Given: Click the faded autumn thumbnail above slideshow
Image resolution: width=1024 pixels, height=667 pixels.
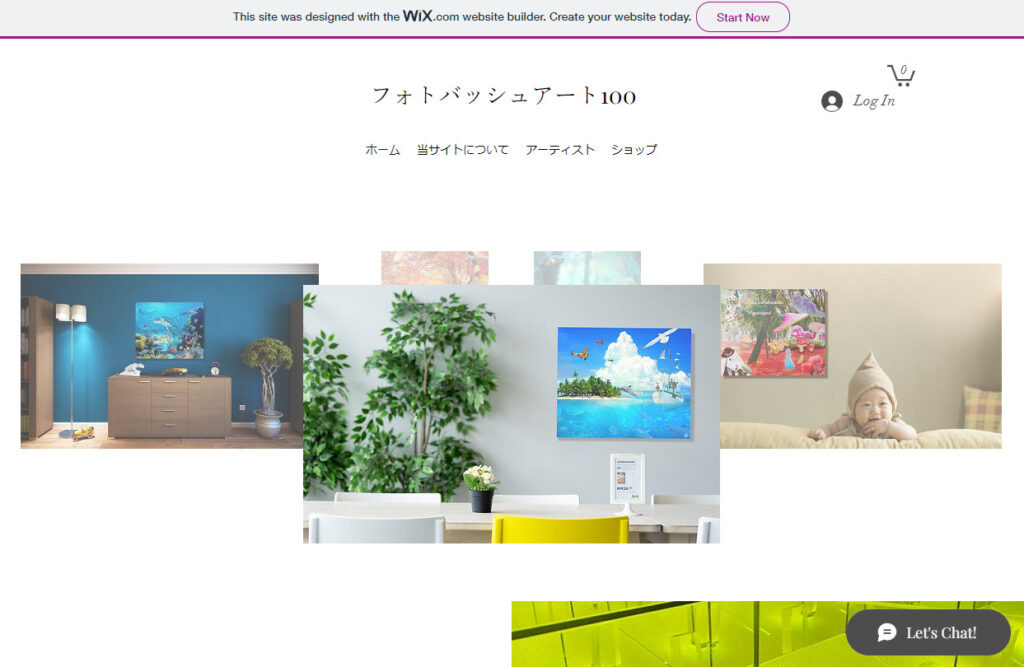Looking at the screenshot, I should (435, 268).
